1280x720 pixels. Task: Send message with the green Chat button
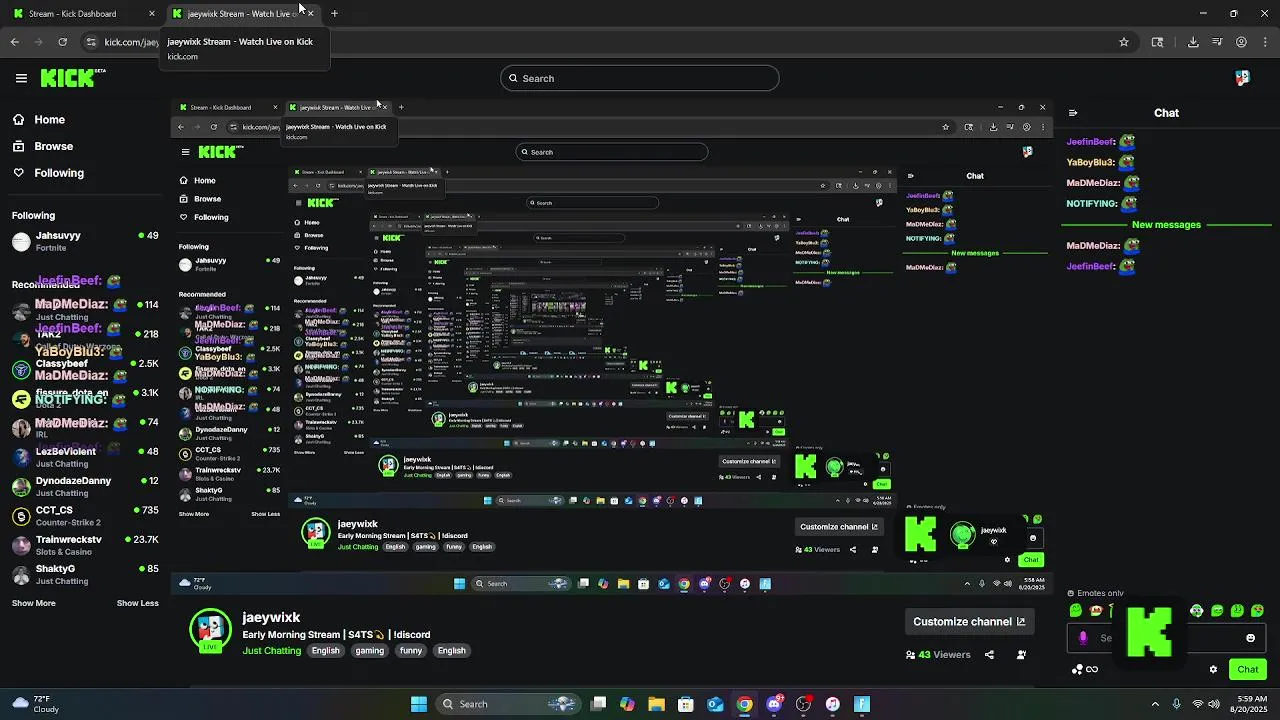click(1248, 669)
